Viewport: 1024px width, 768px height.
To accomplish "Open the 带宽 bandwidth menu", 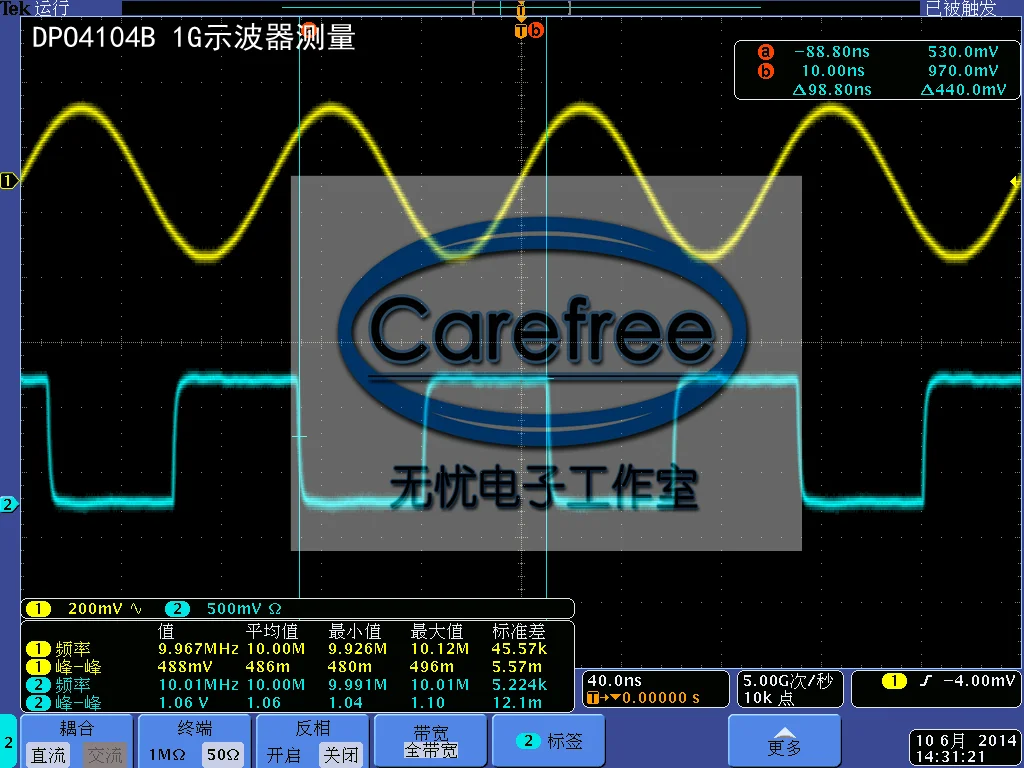I will tap(431, 742).
